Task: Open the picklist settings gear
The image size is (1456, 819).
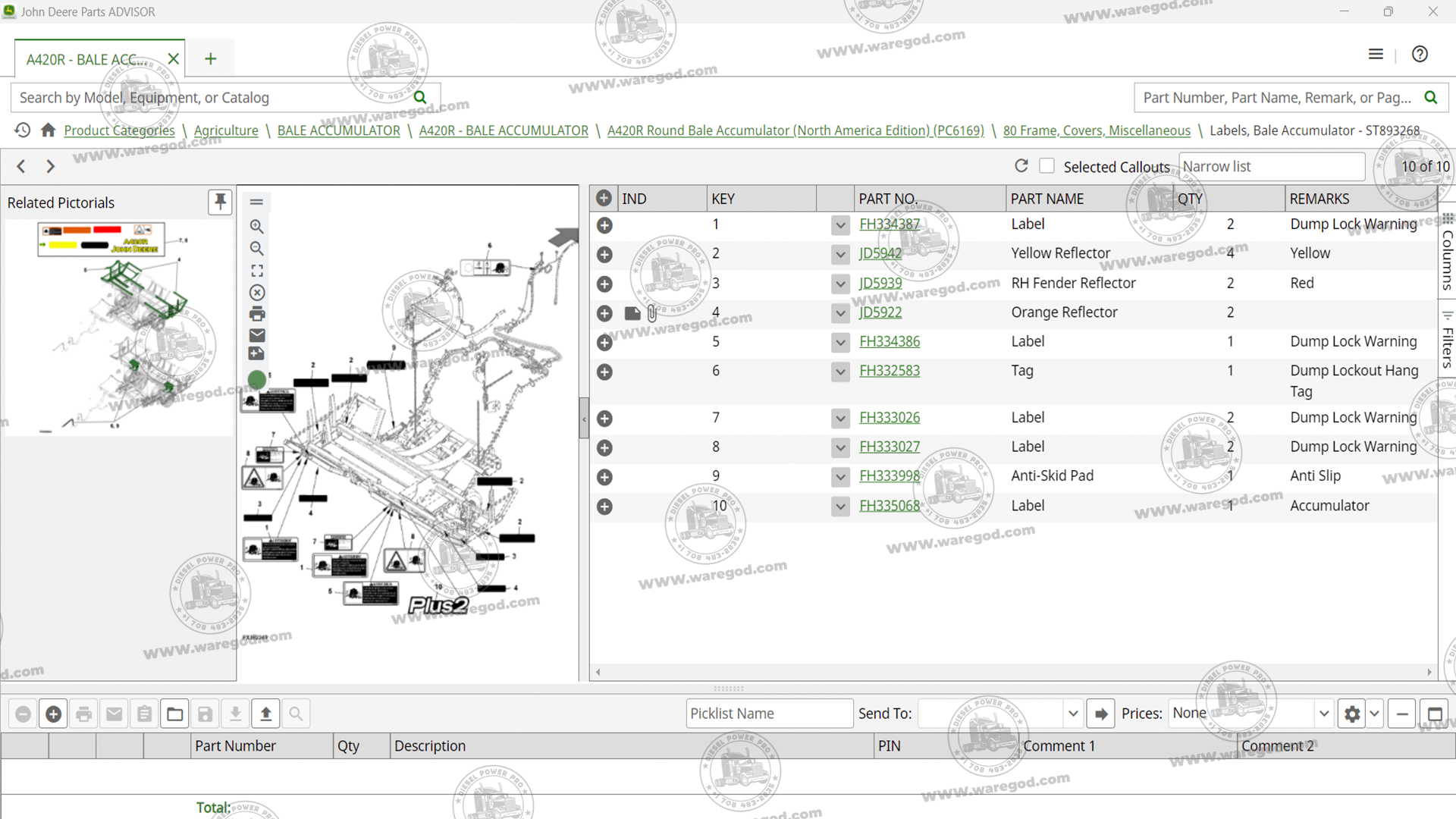Action: coord(1352,713)
